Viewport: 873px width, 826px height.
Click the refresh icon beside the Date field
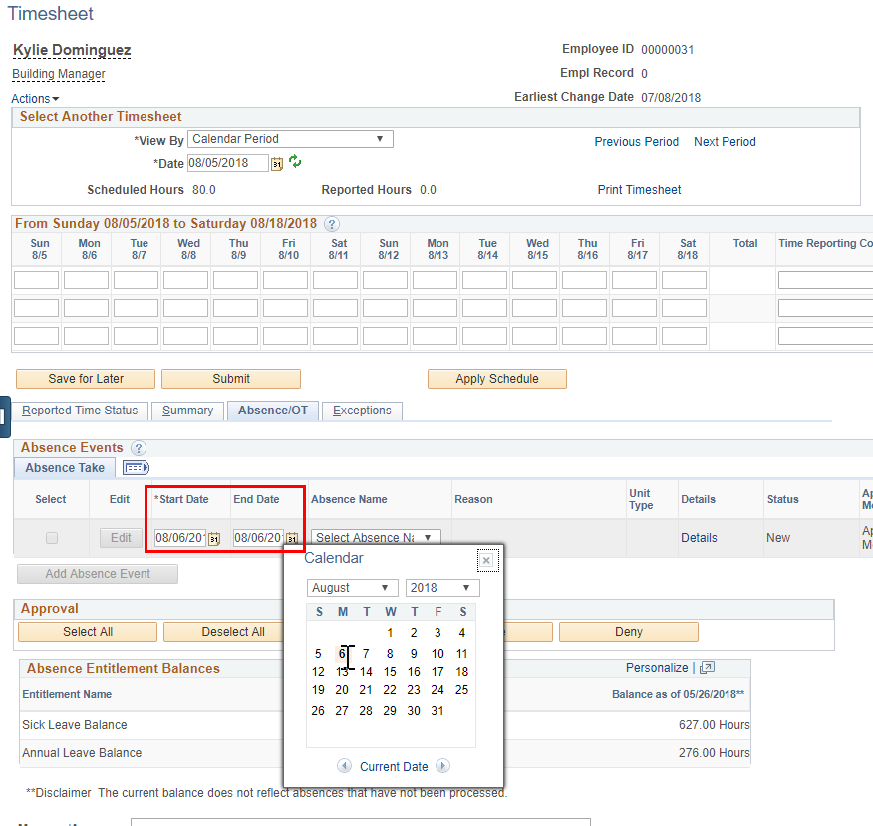[x=295, y=162]
